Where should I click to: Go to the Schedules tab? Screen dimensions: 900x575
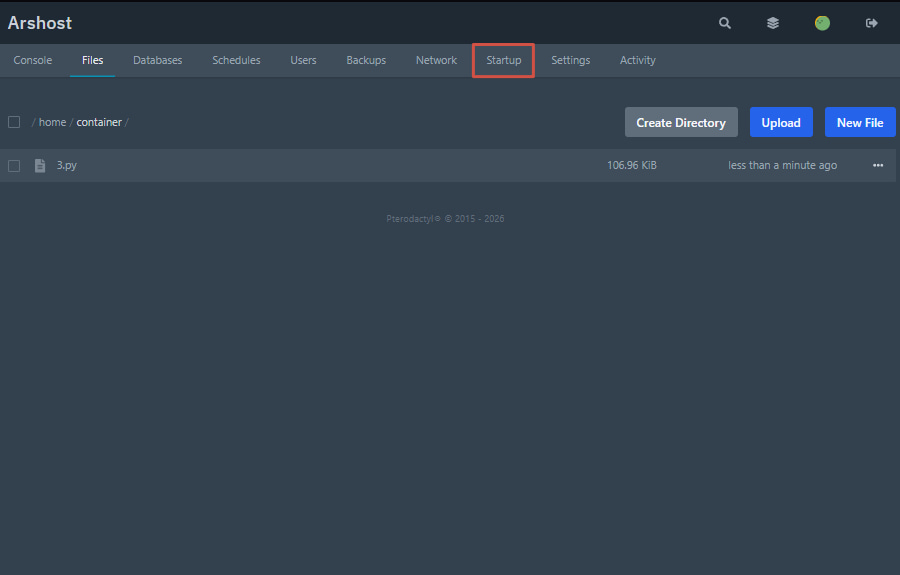[236, 60]
